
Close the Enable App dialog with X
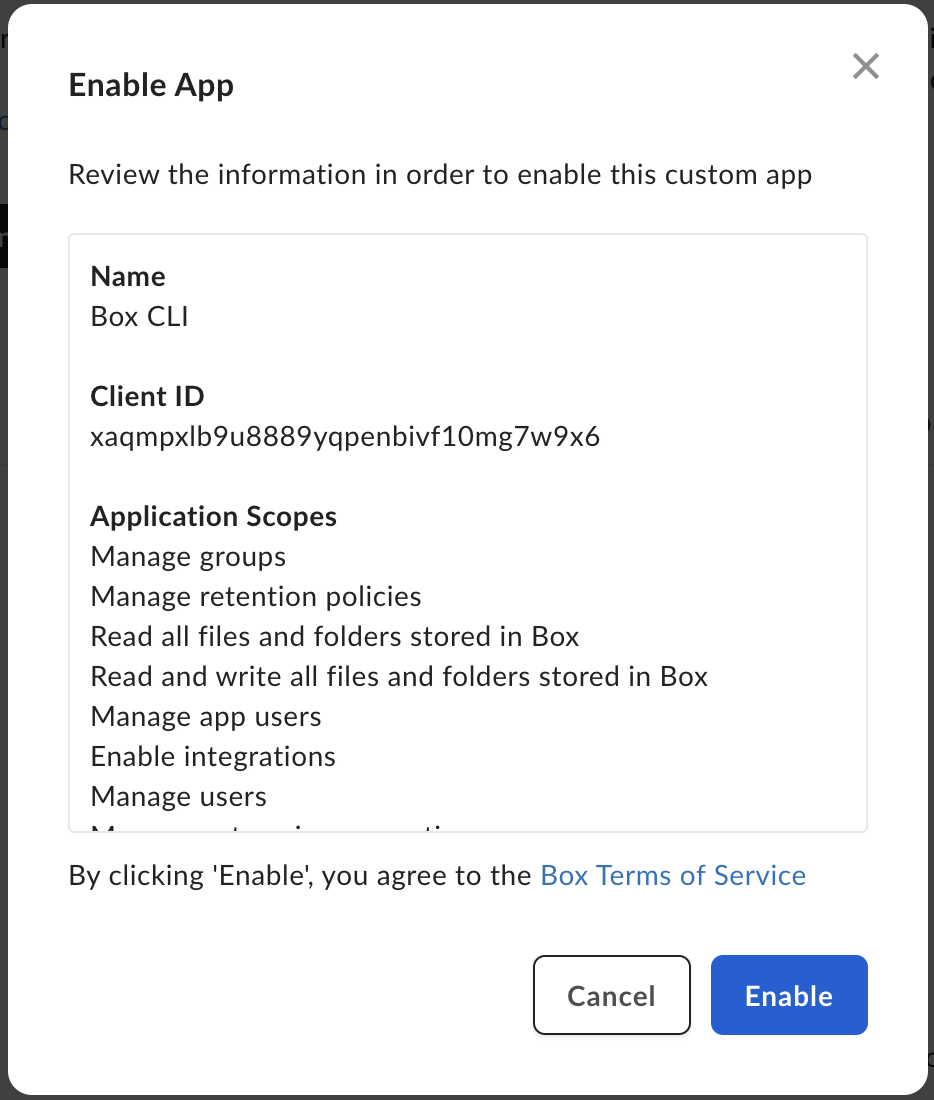tap(865, 67)
